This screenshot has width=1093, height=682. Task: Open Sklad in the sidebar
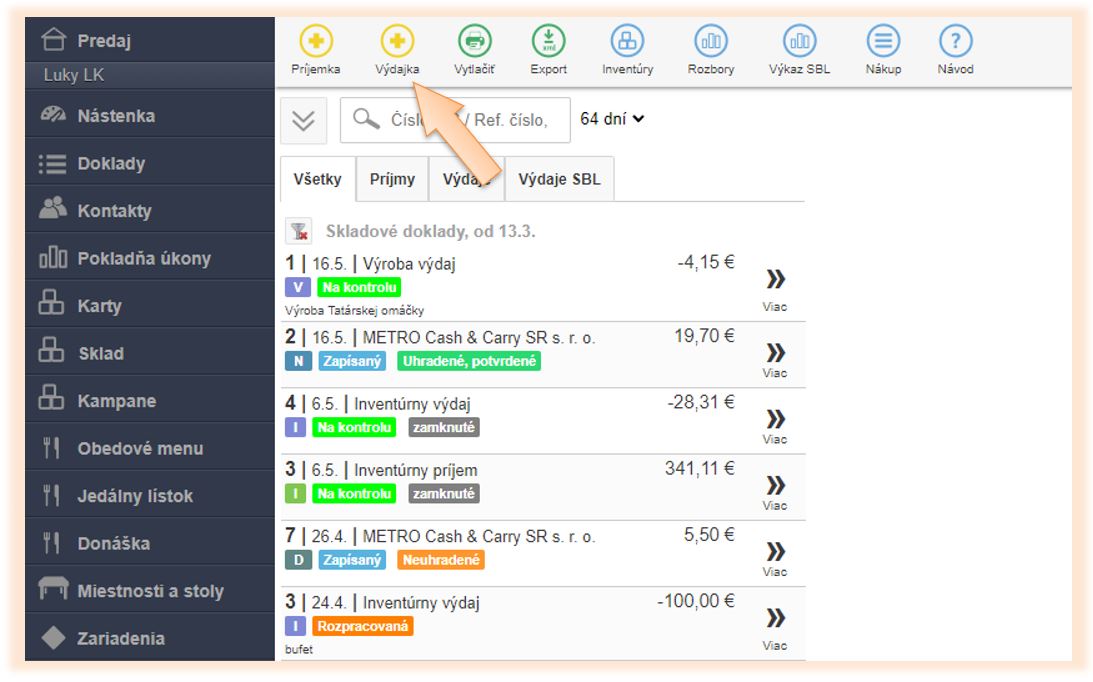pyautogui.click(x=100, y=353)
